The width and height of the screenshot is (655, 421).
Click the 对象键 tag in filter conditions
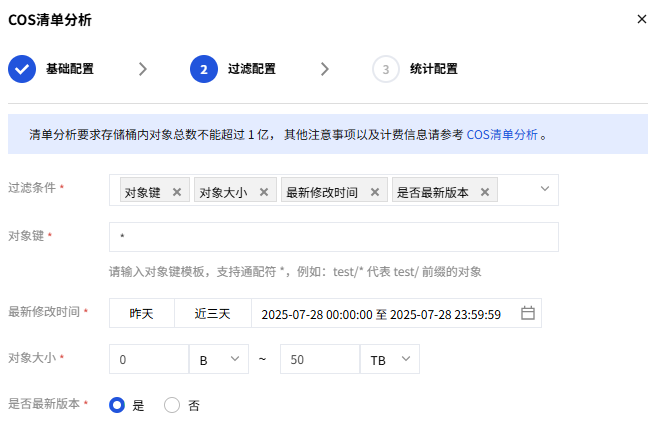155,190
